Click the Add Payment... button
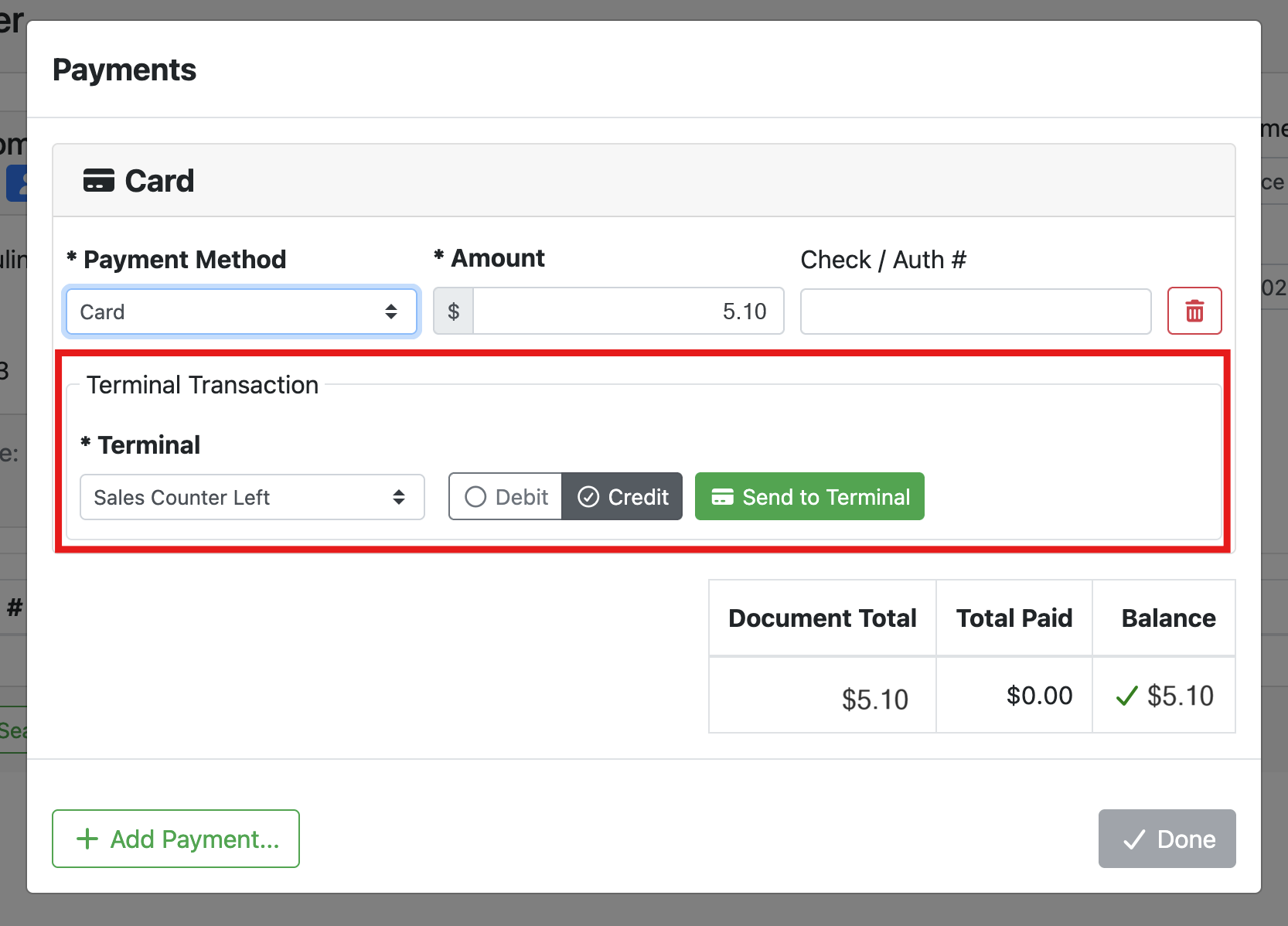Image resolution: width=1288 pixels, height=926 pixels. (175, 839)
